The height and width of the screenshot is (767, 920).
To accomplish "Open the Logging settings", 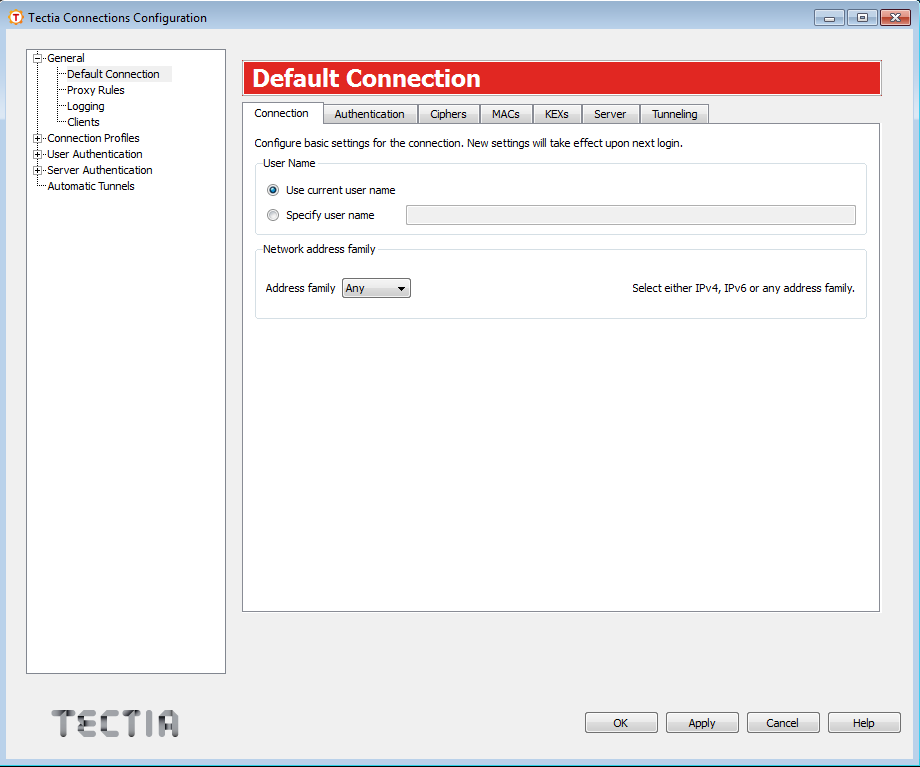I will (x=84, y=105).
